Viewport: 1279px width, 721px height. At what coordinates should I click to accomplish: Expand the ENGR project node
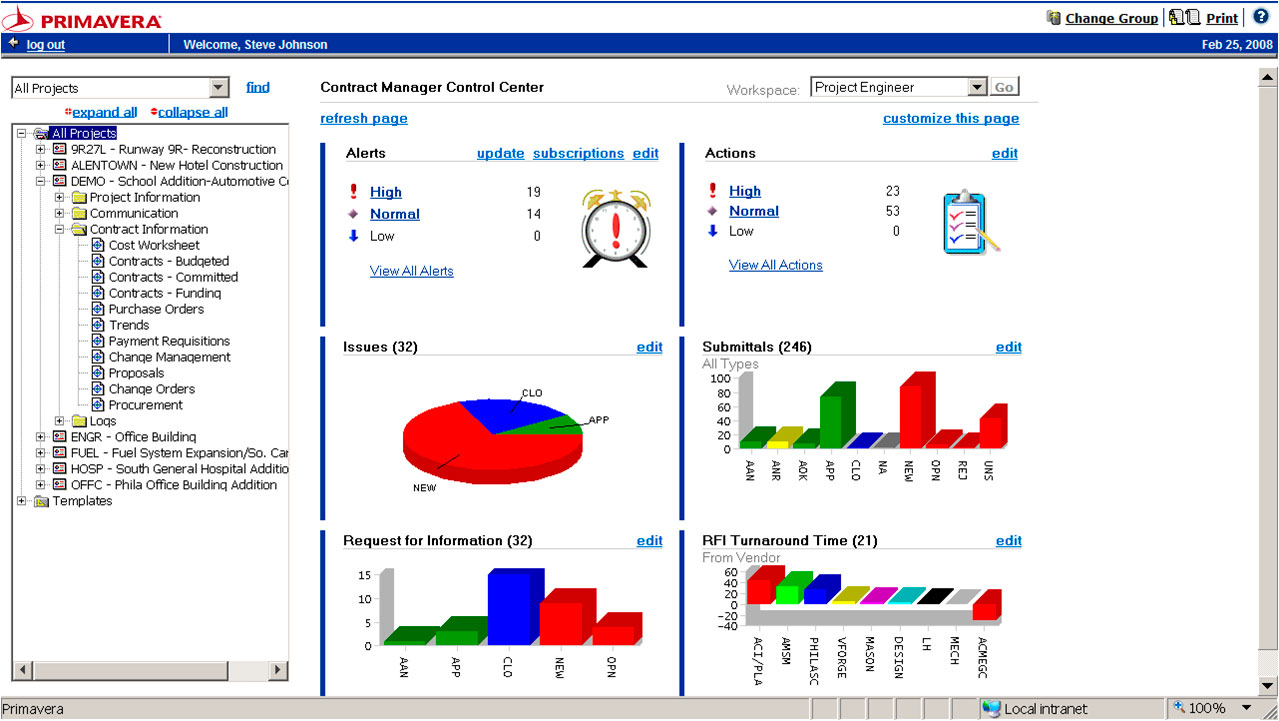coord(41,437)
